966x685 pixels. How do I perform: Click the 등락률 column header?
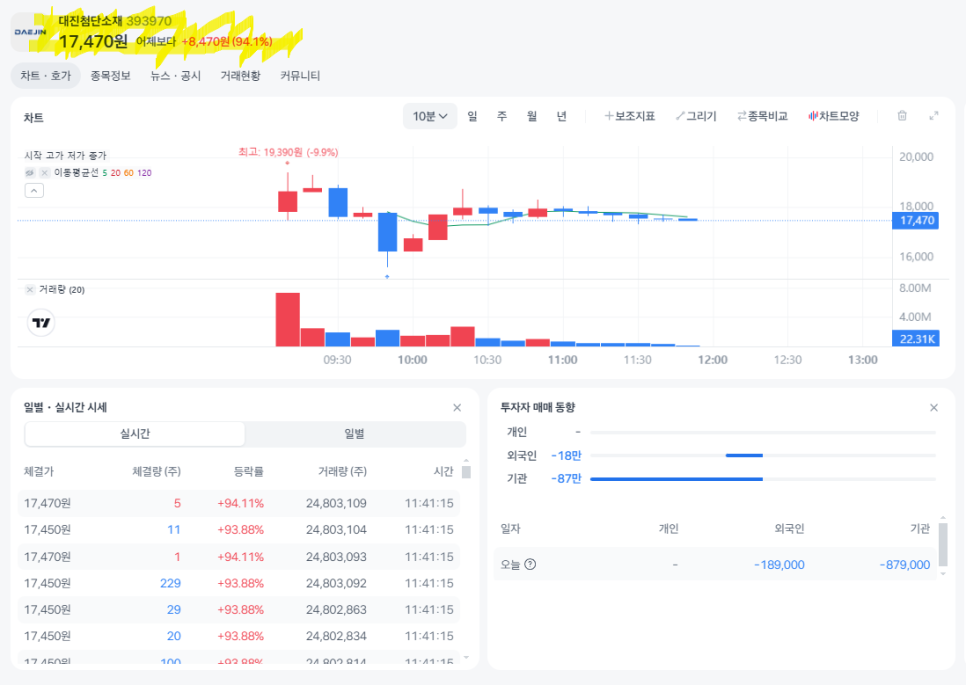248,471
